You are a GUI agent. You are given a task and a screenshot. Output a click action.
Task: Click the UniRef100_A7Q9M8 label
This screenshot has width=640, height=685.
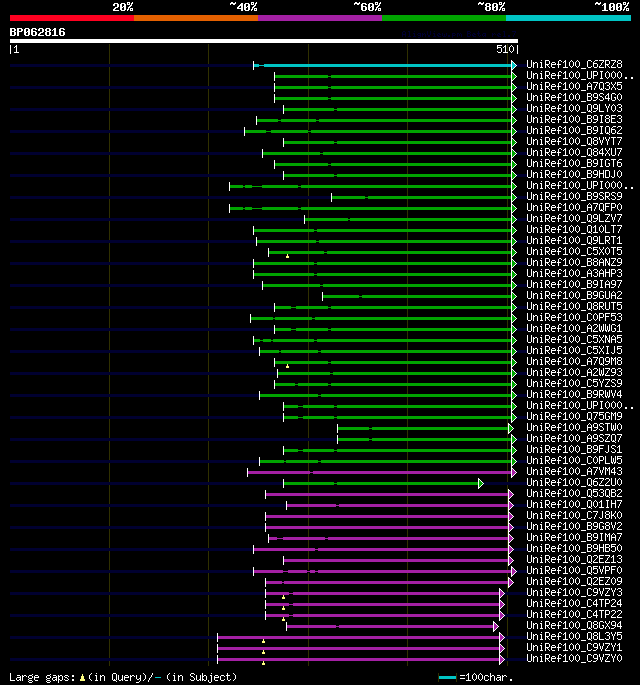(x=574, y=362)
